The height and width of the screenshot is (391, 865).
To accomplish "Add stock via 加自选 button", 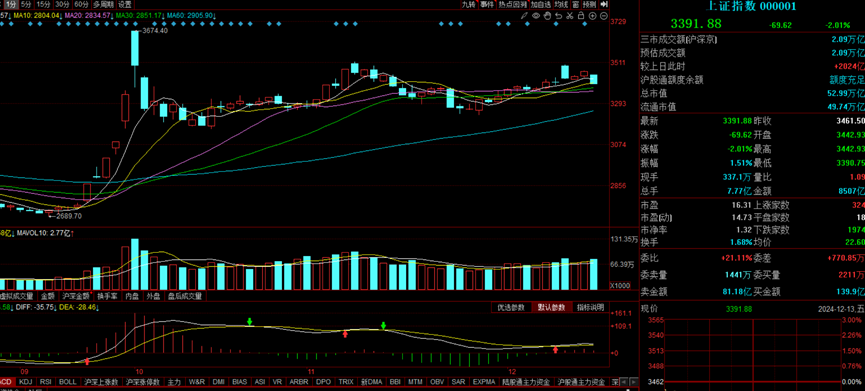I will tap(541, 4).
